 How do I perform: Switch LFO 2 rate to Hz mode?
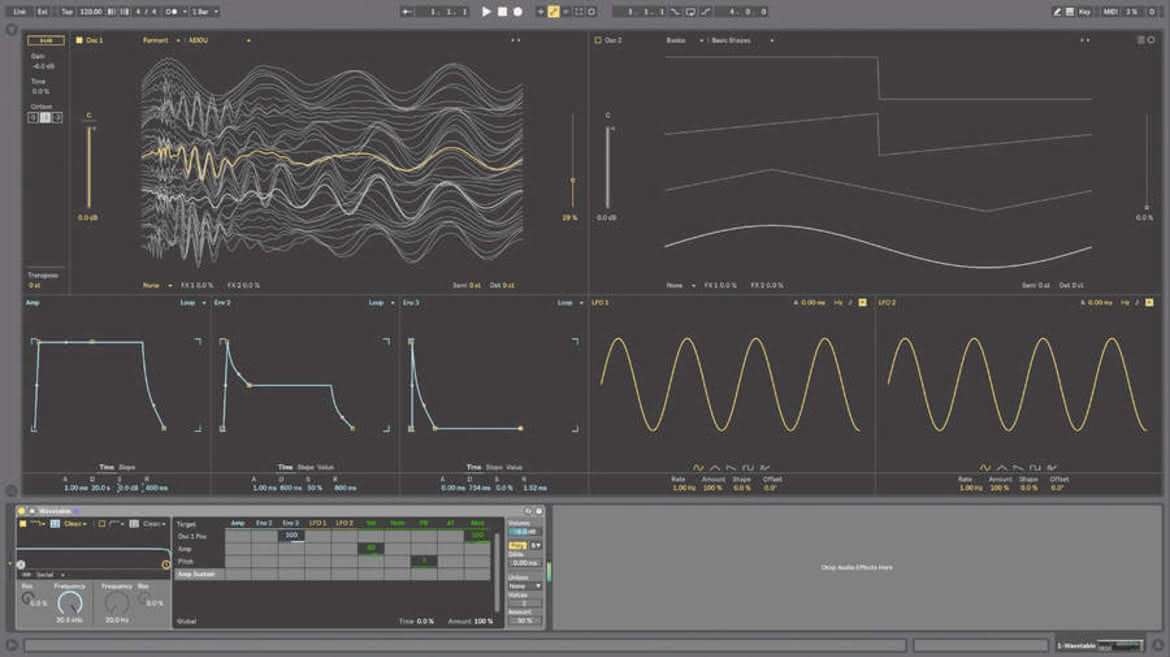1124,302
